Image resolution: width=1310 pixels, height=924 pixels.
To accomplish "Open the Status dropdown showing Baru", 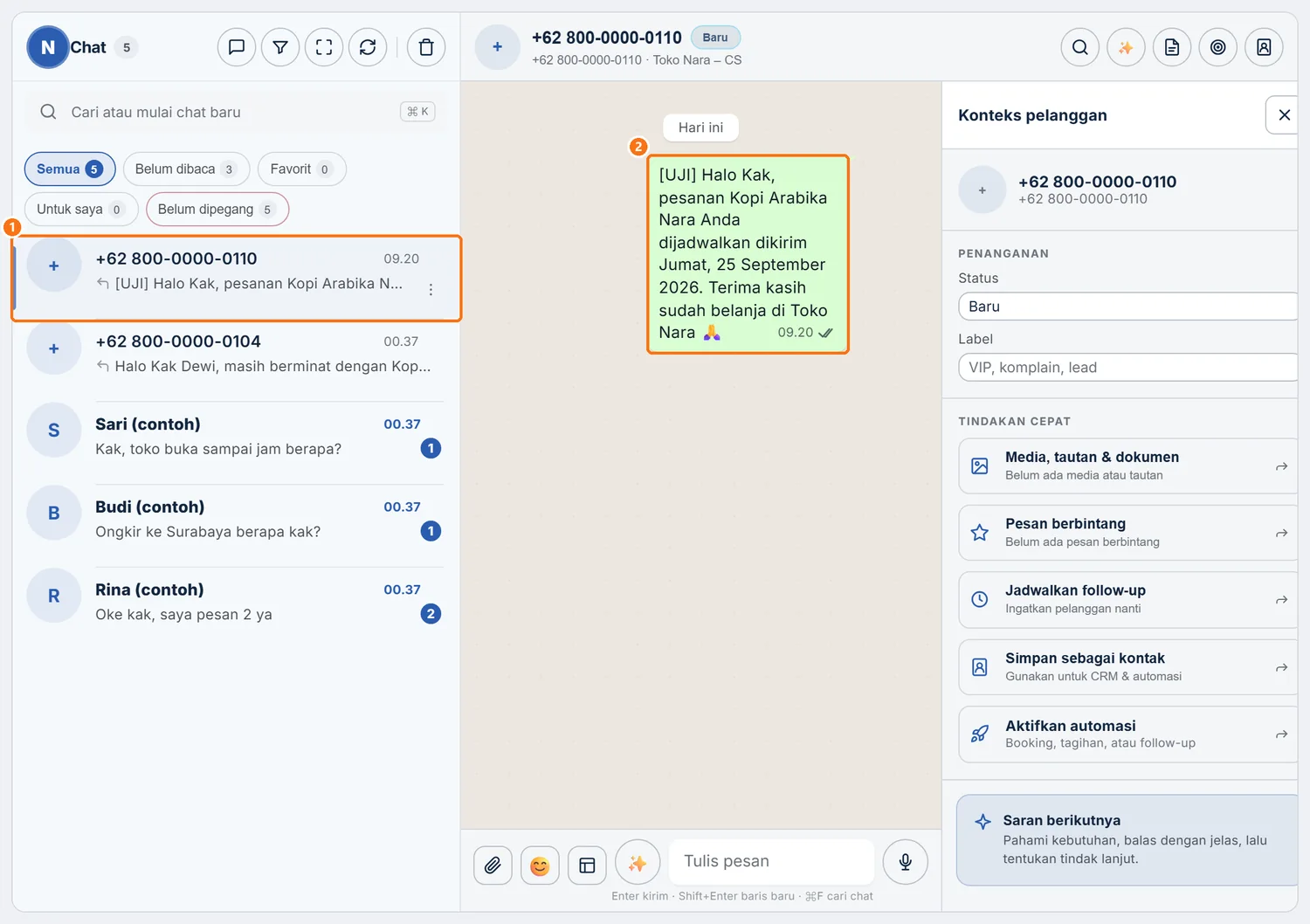I will [x=1128, y=307].
